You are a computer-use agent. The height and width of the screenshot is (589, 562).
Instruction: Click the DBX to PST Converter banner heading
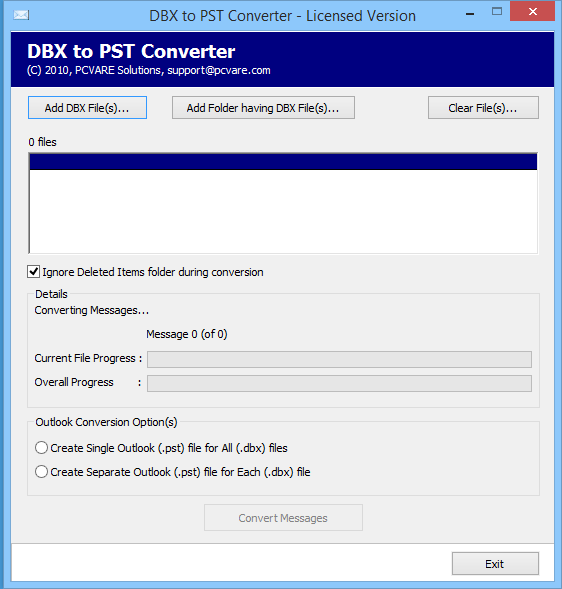[x=131, y=51]
